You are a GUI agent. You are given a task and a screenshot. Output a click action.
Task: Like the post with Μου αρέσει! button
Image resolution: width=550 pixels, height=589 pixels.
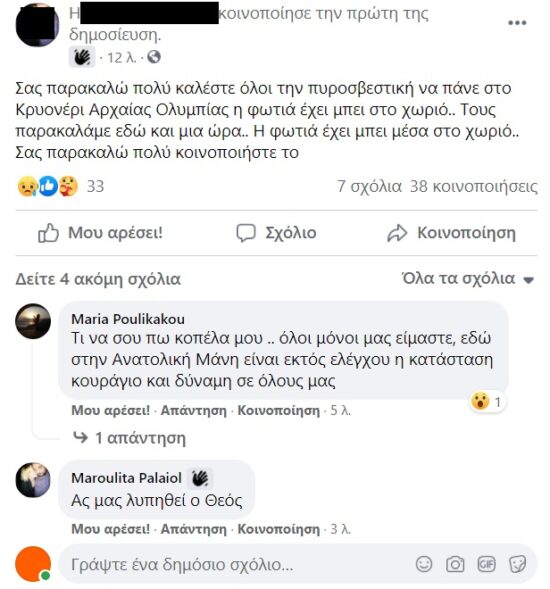click(x=100, y=233)
